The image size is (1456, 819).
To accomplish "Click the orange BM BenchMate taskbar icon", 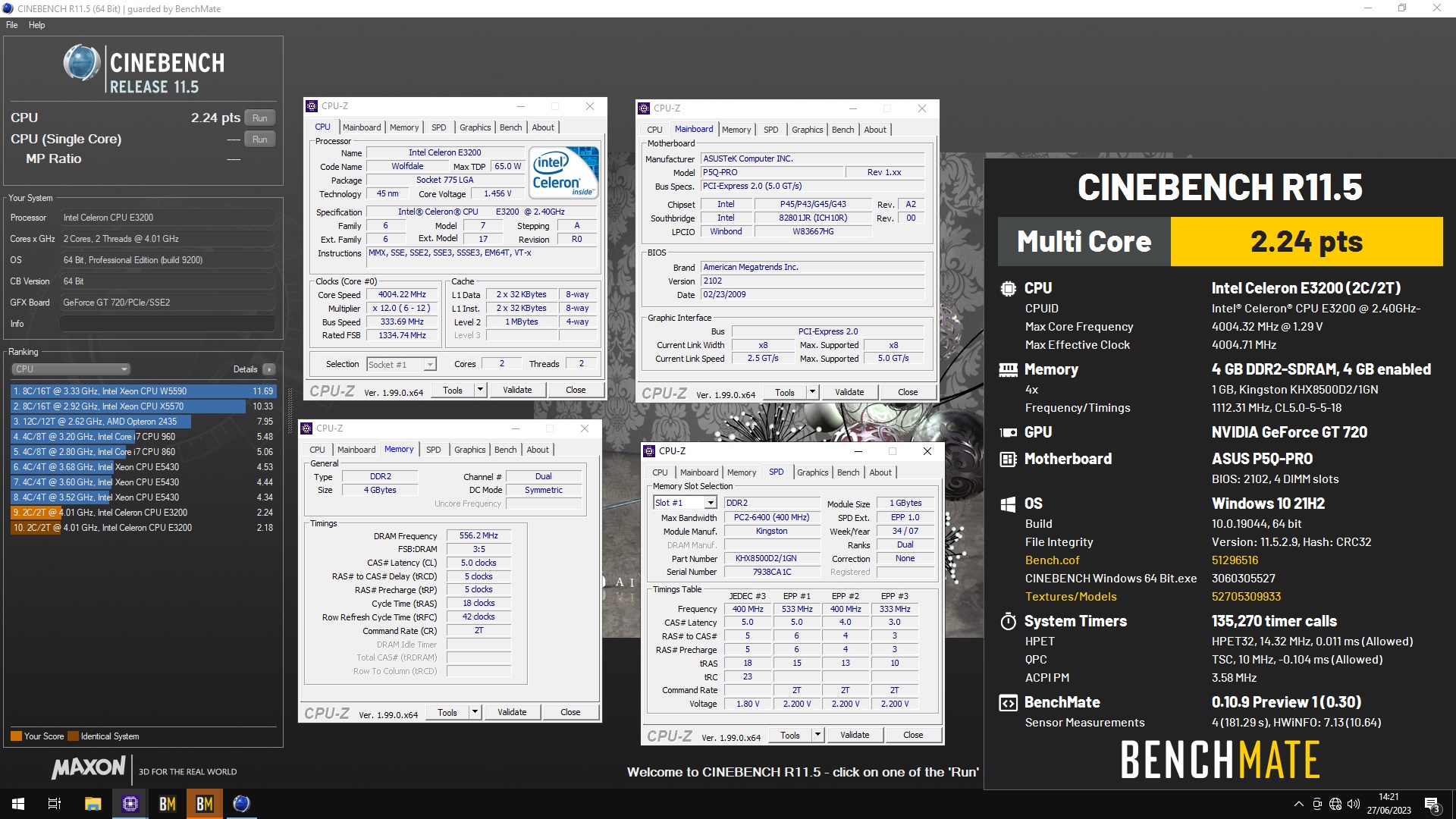I will (x=204, y=804).
